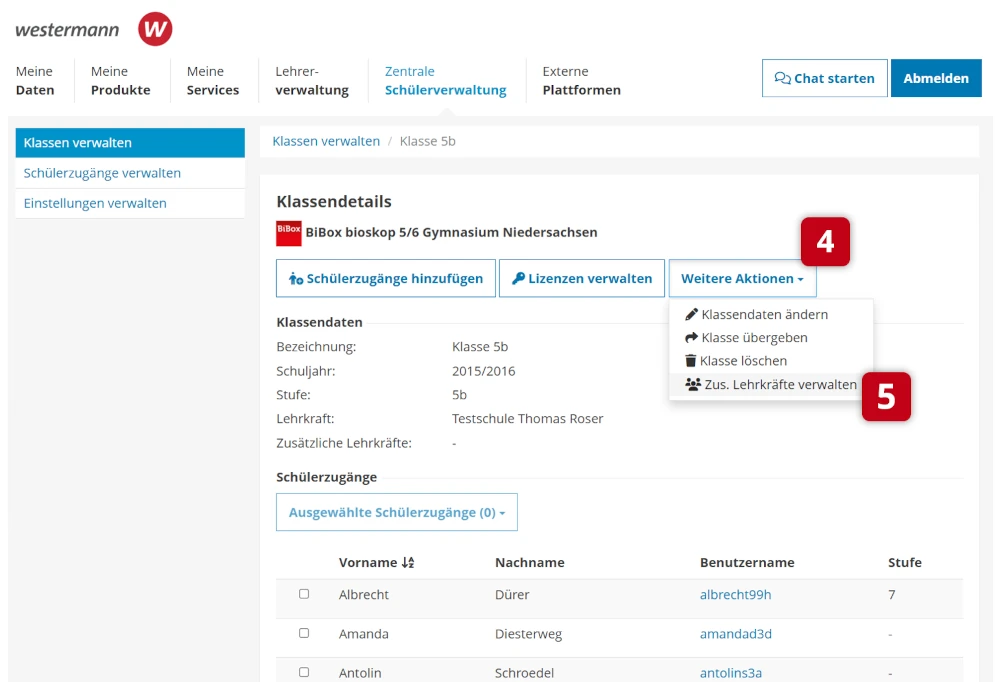Click the red BiBox product icon
Viewport: 1000px width, 682px height.
(x=288, y=233)
